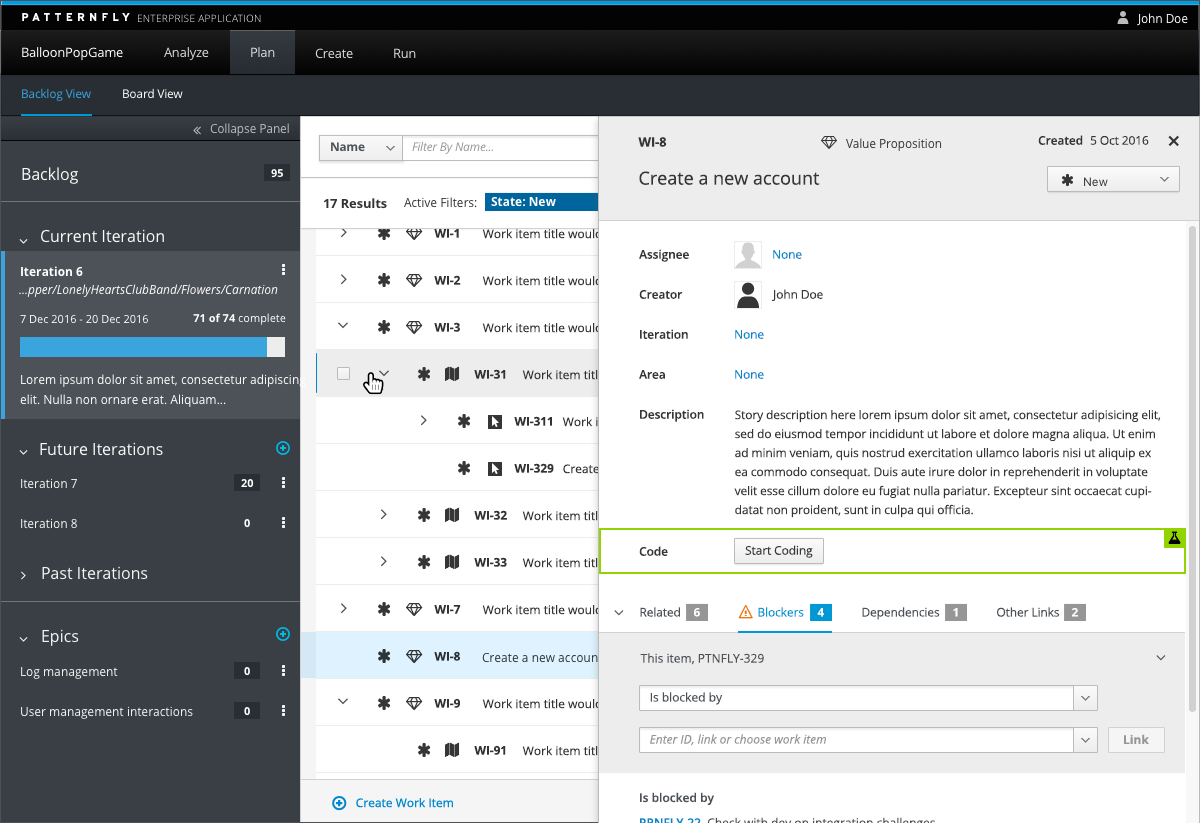Expand the WI-311 work item row
Image resolution: width=1200 pixels, height=823 pixels.
point(423,421)
